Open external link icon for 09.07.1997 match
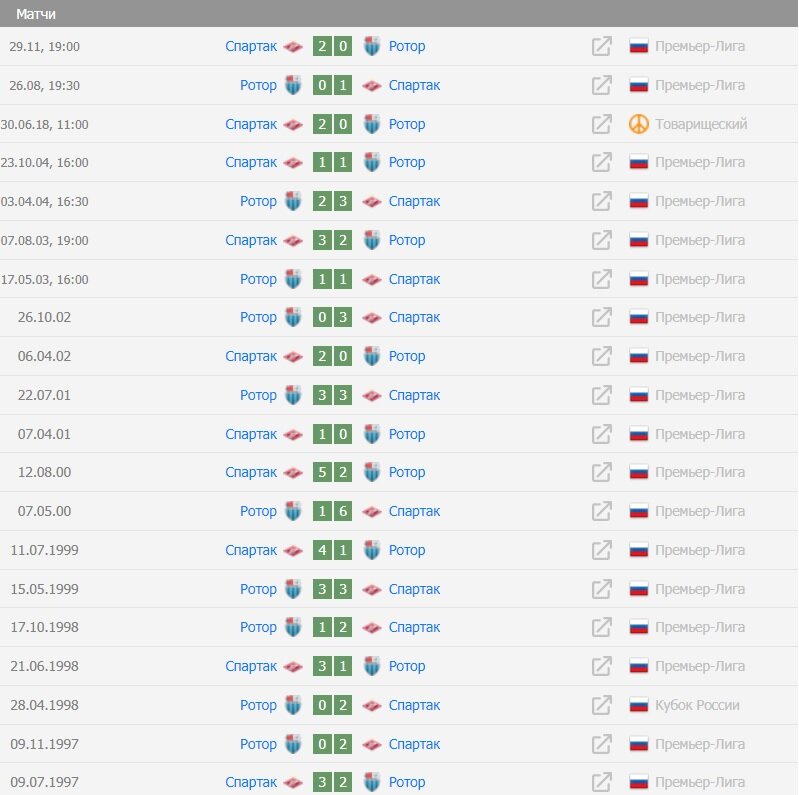The width and height of the screenshot is (799, 795). 601,782
